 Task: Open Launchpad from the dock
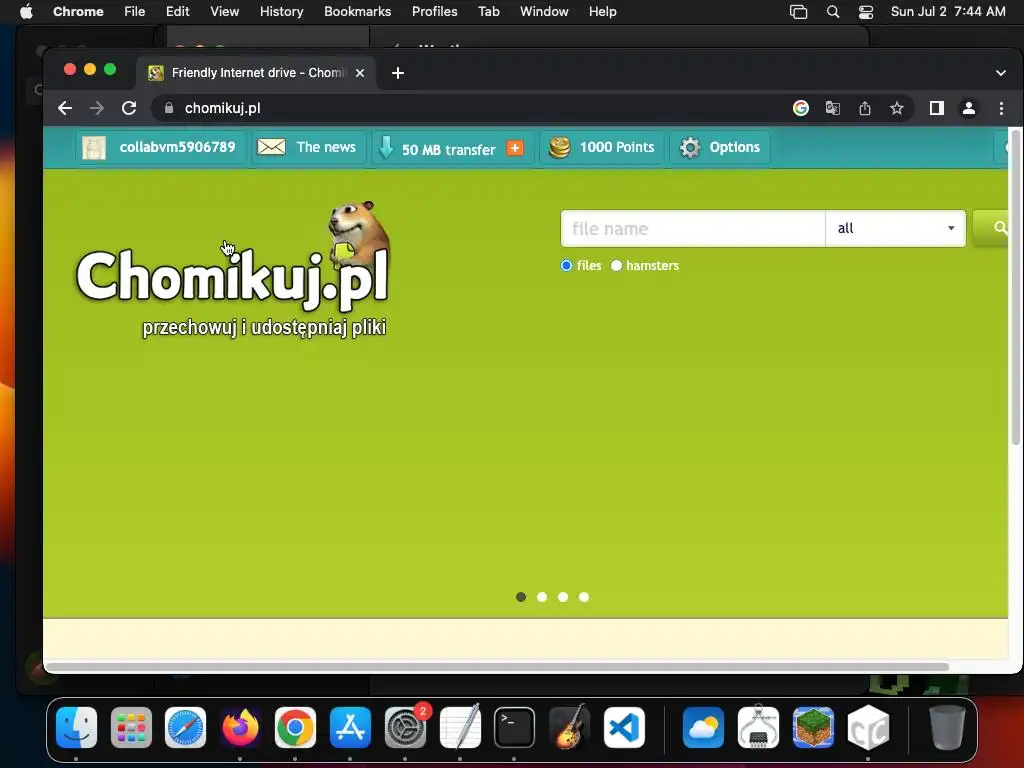(x=131, y=728)
